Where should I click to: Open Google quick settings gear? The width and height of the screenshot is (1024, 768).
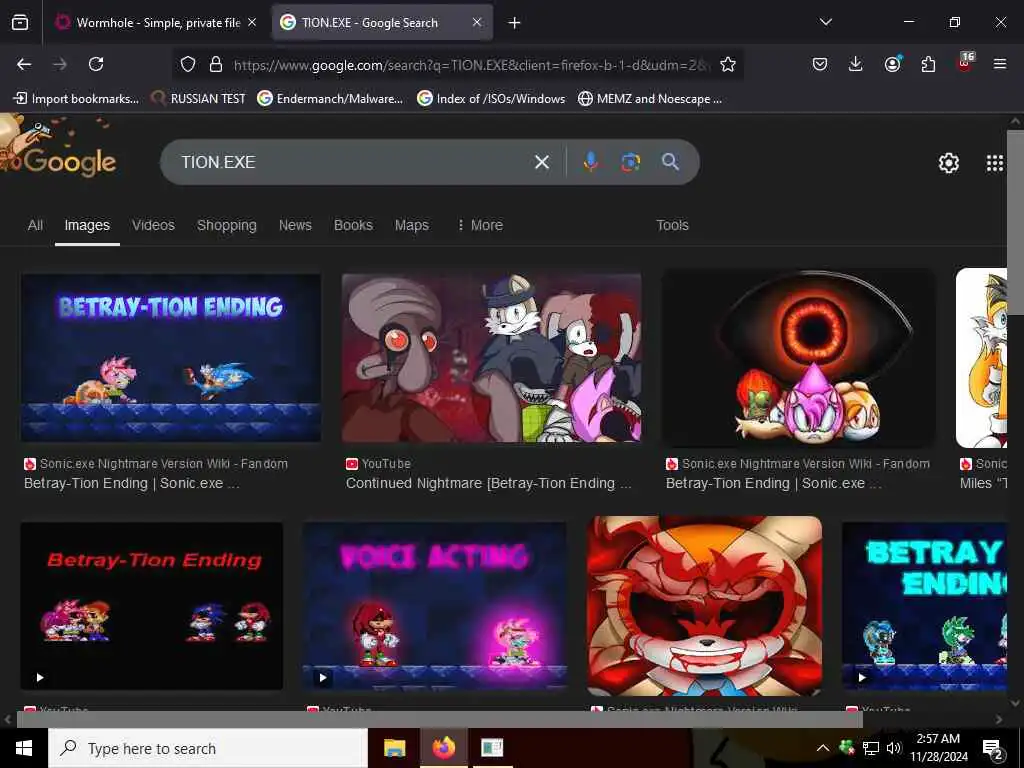point(948,163)
